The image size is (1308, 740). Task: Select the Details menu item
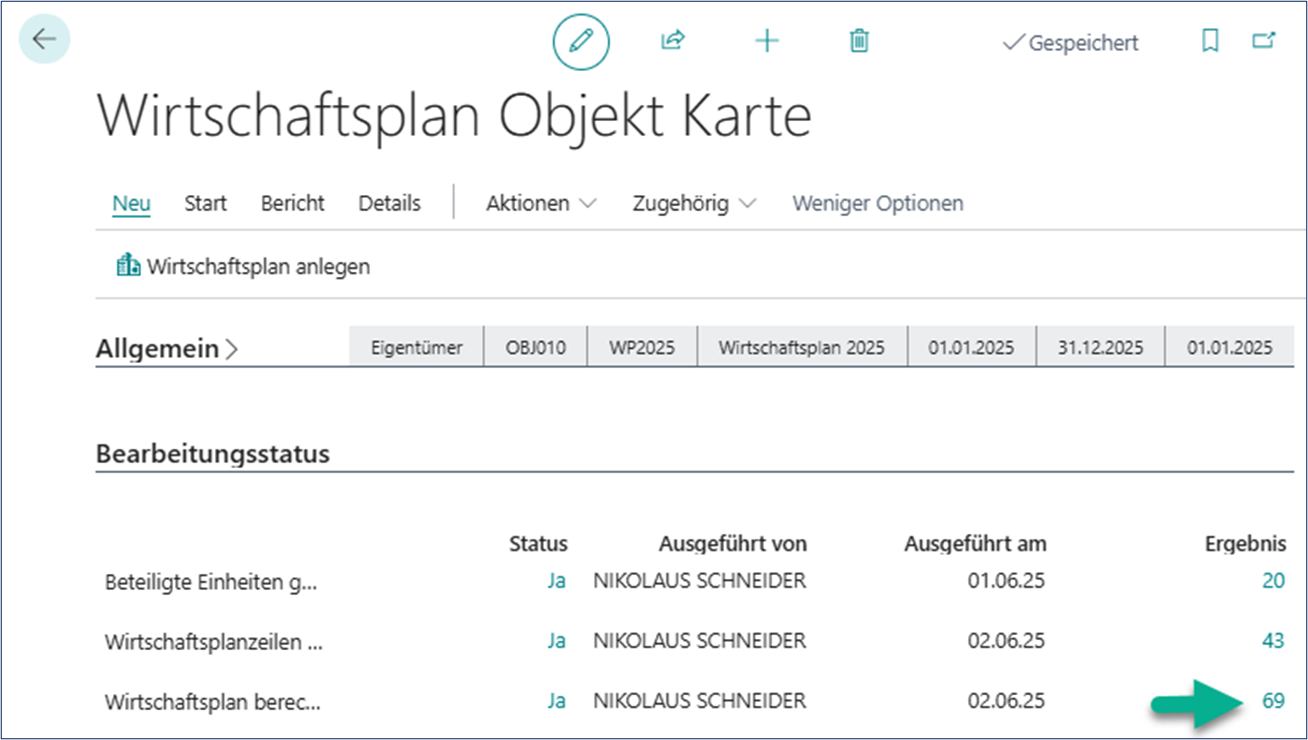pyautogui.click(x=389, y=203)
